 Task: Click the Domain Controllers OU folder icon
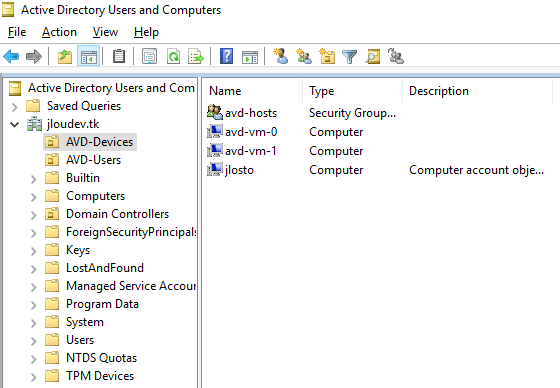pos(52,214)
